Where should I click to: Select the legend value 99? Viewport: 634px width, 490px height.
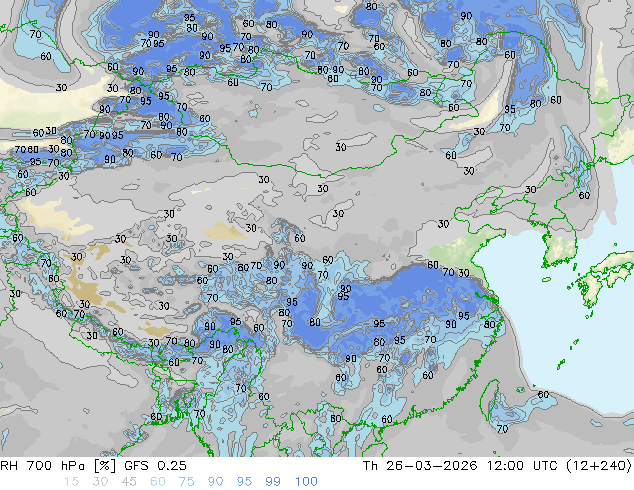click(273, 482)
